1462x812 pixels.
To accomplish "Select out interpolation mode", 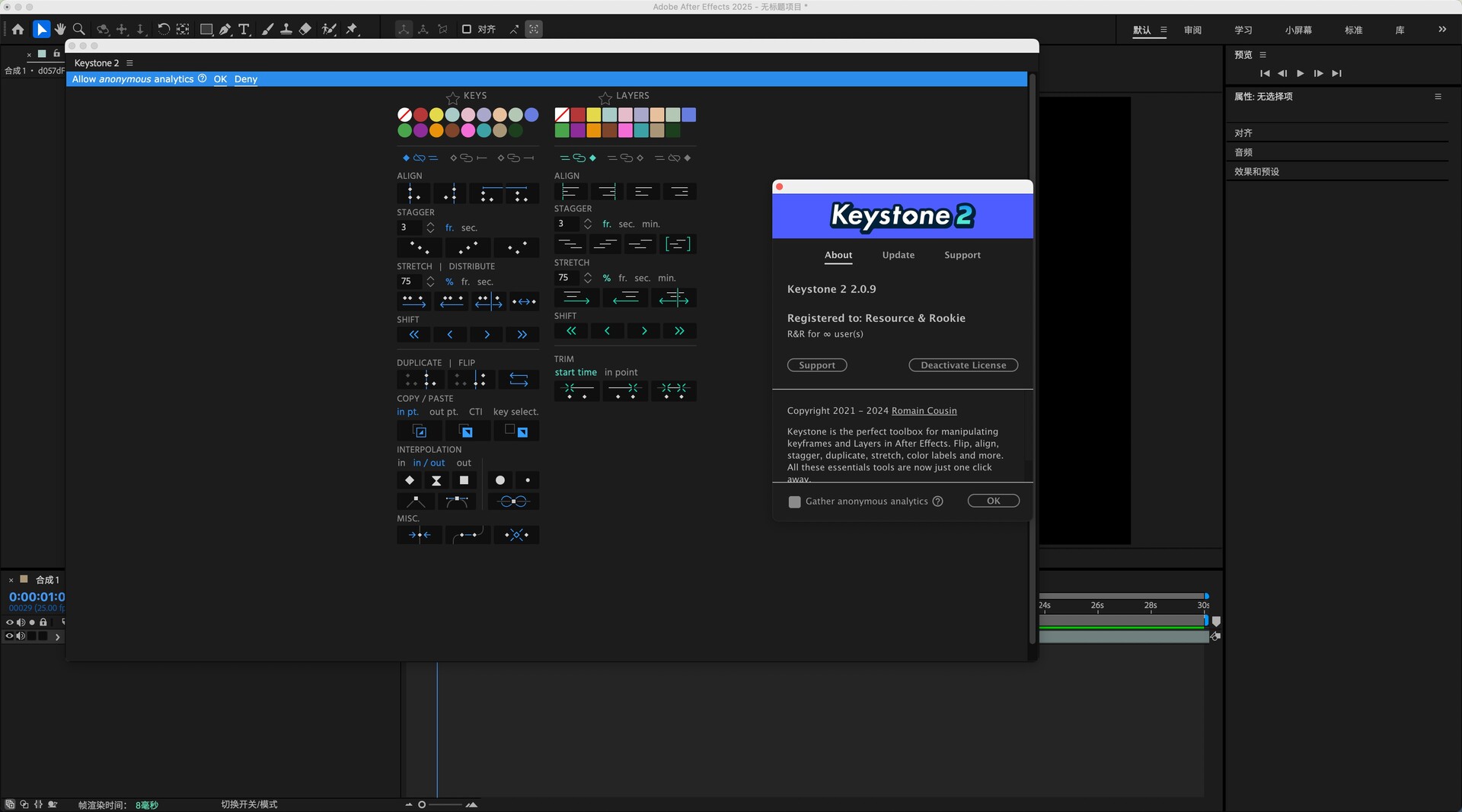I will coord(464,463).
